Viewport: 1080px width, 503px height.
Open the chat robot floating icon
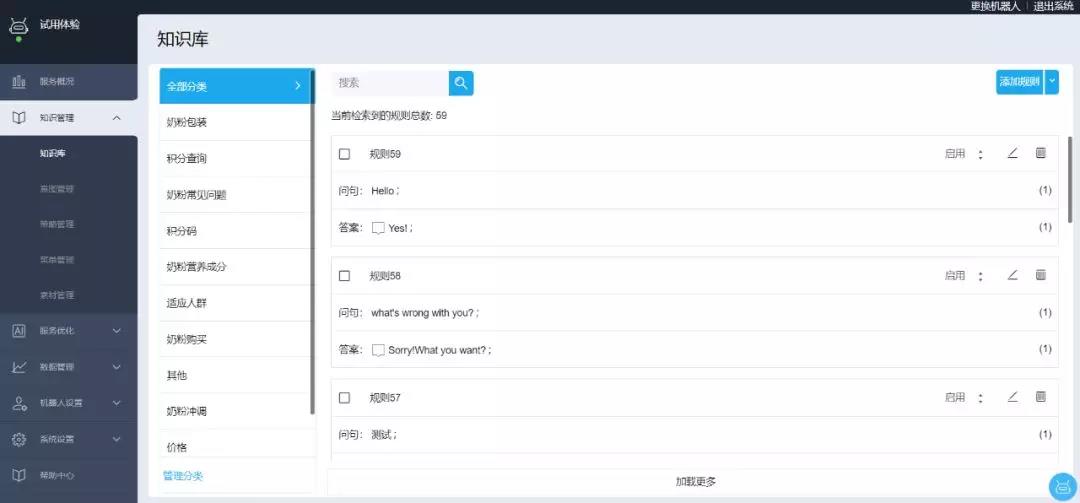[1062, 487]
